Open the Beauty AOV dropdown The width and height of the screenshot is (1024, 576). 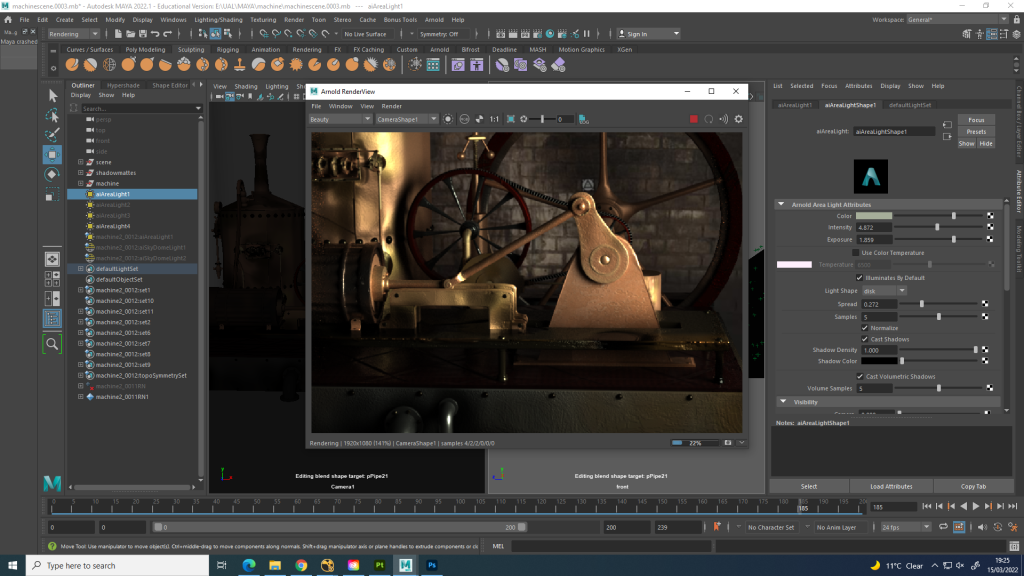pos(339,119)
